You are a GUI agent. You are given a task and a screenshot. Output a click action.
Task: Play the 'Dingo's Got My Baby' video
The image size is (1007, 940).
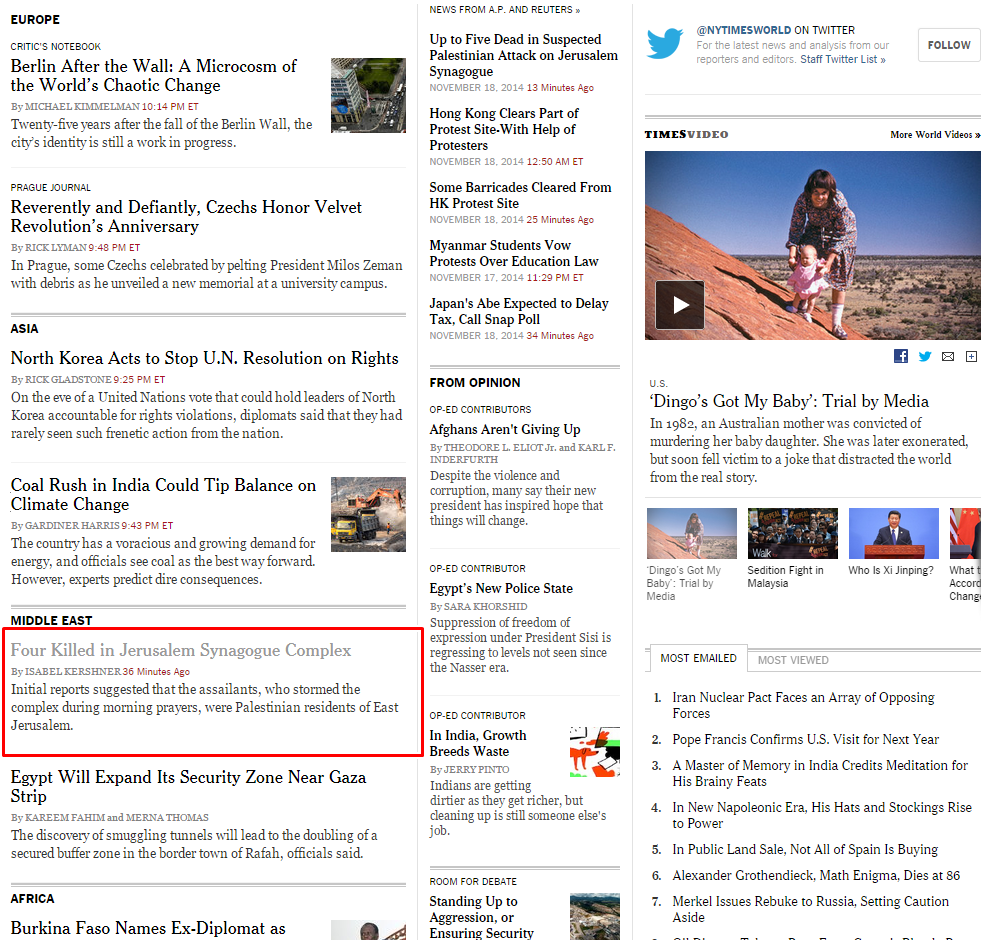click(680, 305)
